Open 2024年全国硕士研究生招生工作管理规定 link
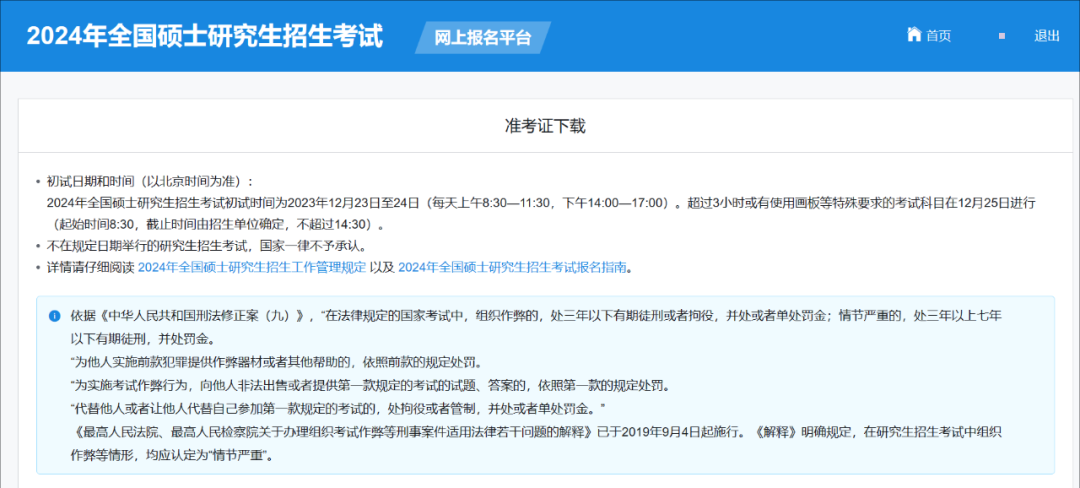The width and height of the screenshot is (1080, 488). 252,267
